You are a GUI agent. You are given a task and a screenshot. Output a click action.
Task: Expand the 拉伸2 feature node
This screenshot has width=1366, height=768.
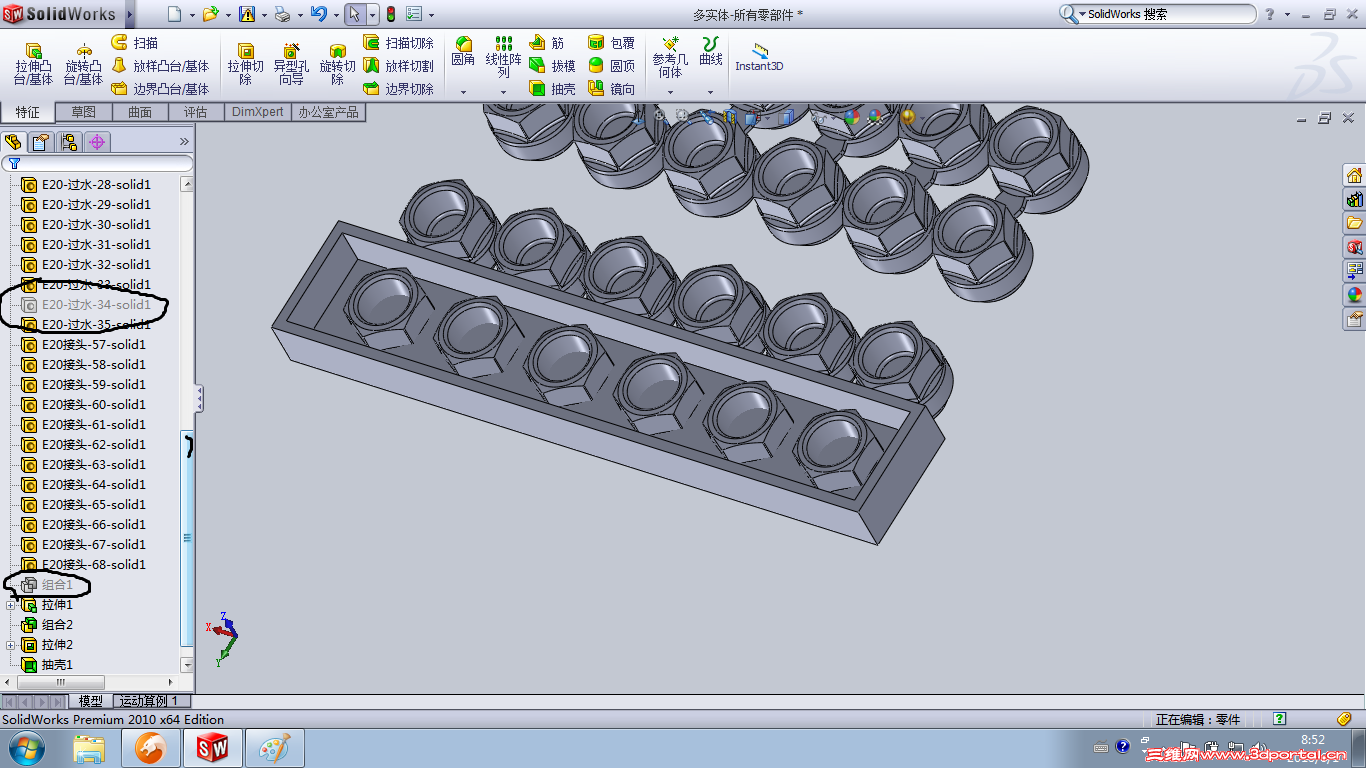coord(11,645)
